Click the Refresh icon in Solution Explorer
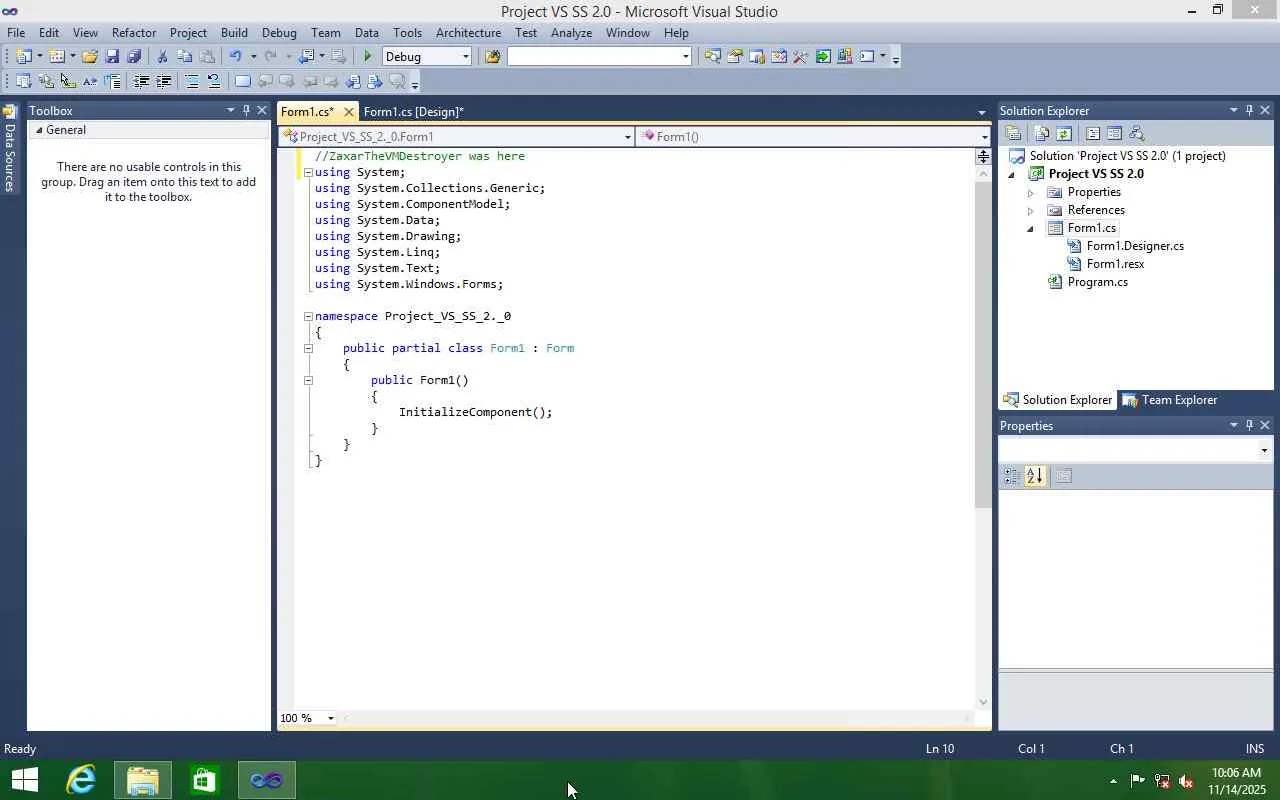Viewport: 1280px width, 800px height. click(x=1064, y=133)
